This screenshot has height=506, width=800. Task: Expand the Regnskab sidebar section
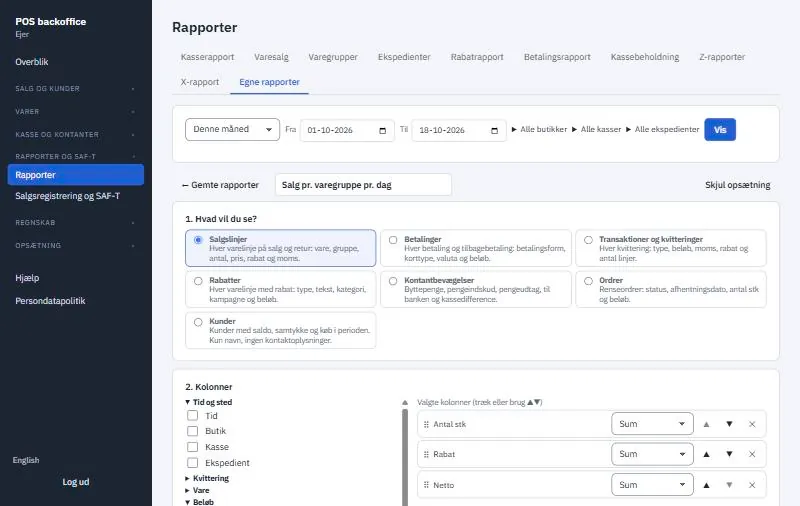click(x=76, y=223)
